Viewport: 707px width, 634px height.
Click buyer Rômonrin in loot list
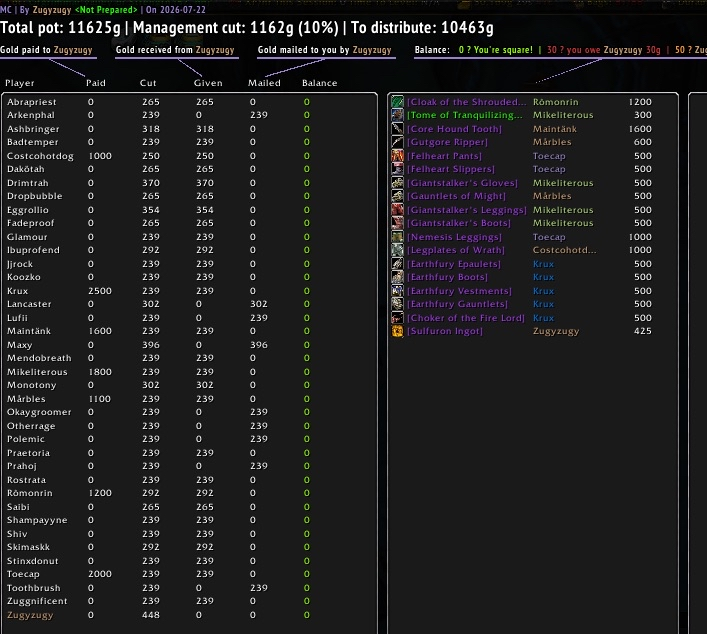click(556, 102)
